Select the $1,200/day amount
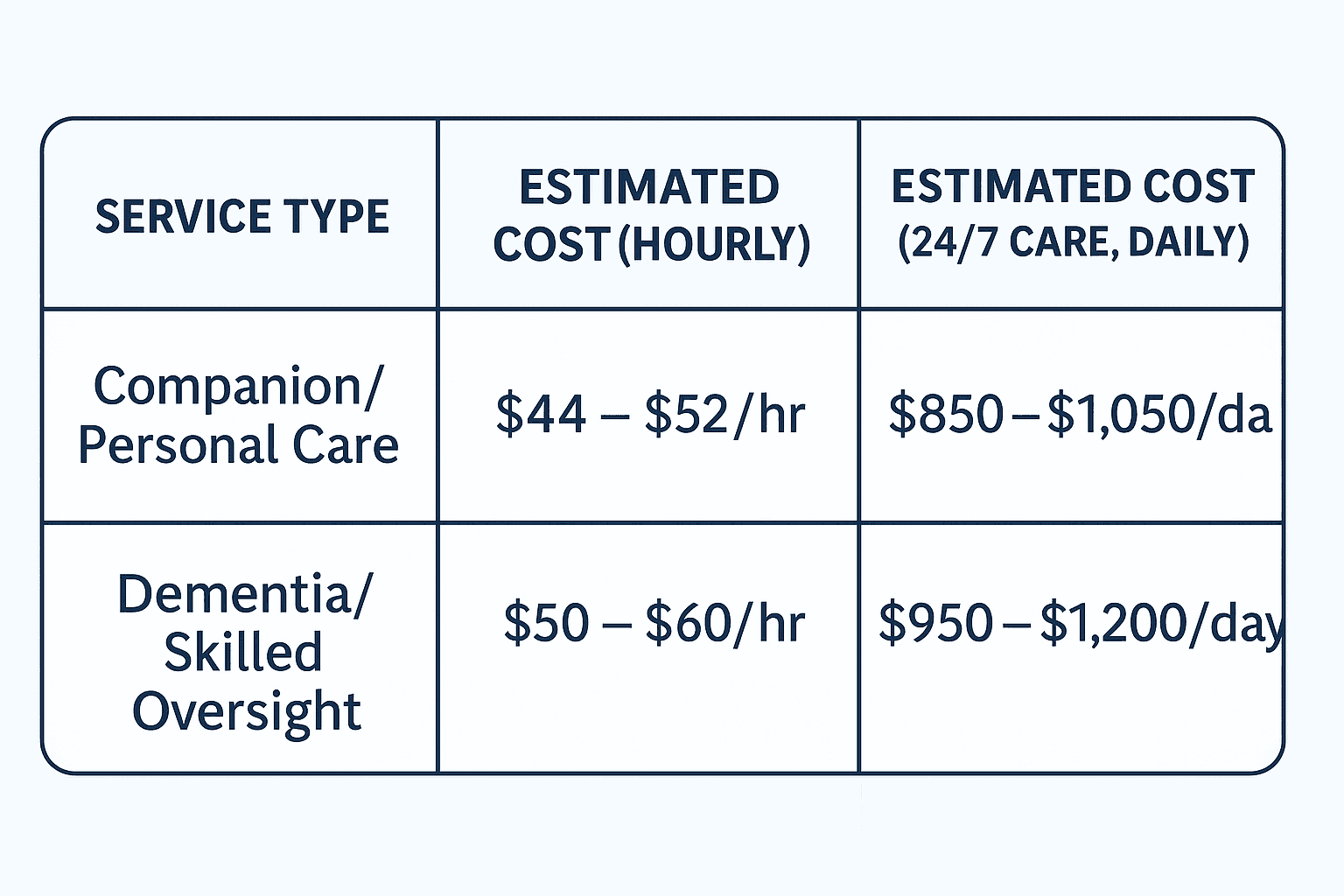Image resolution: width=1344 pixels, height=896 pixels. tap(1160, 623)
